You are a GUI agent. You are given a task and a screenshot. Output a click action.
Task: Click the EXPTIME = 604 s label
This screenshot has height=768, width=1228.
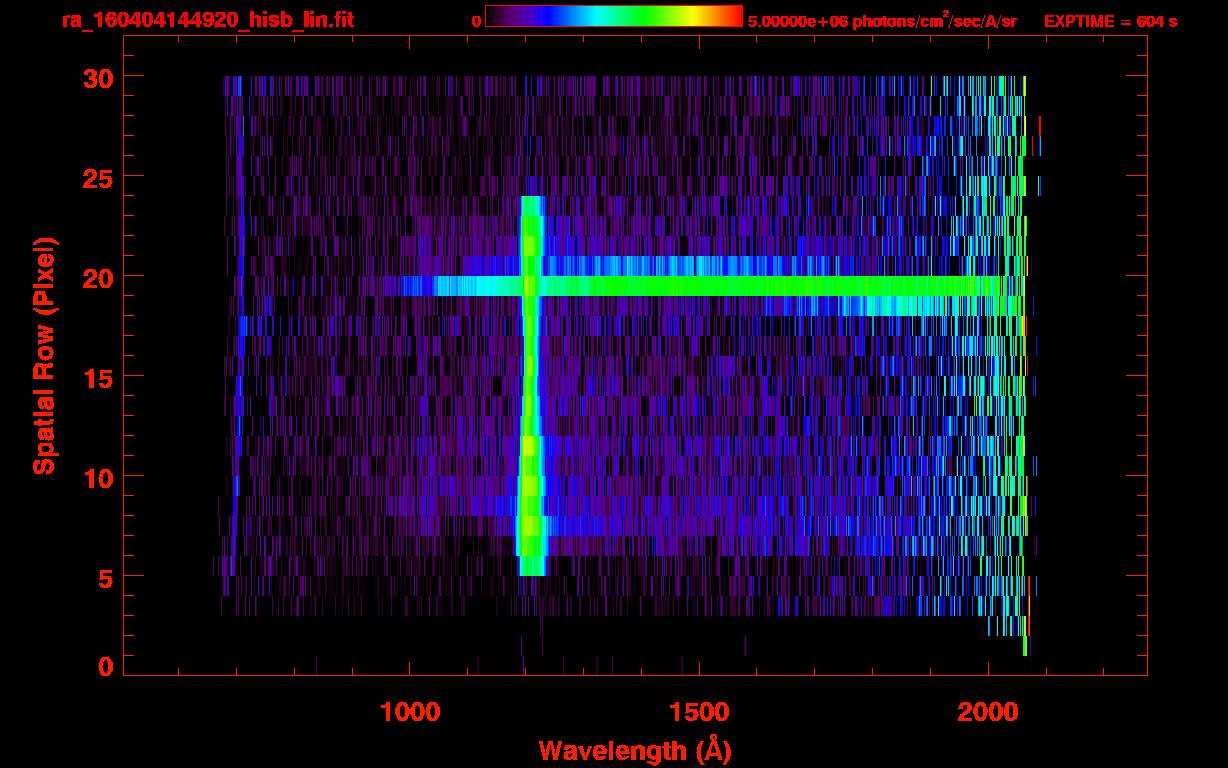pyautogui.click(x=1110, y=20)
